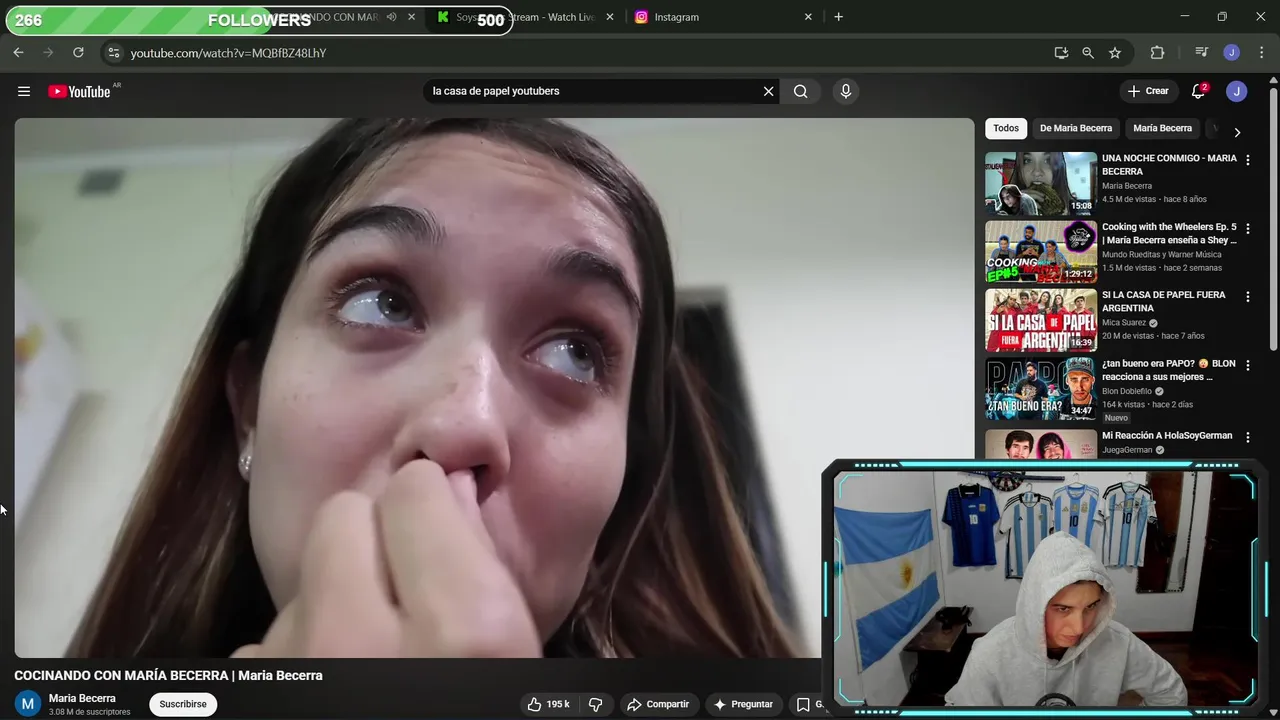
Task: Clear the search box with the X
Action: pos(768,91)
